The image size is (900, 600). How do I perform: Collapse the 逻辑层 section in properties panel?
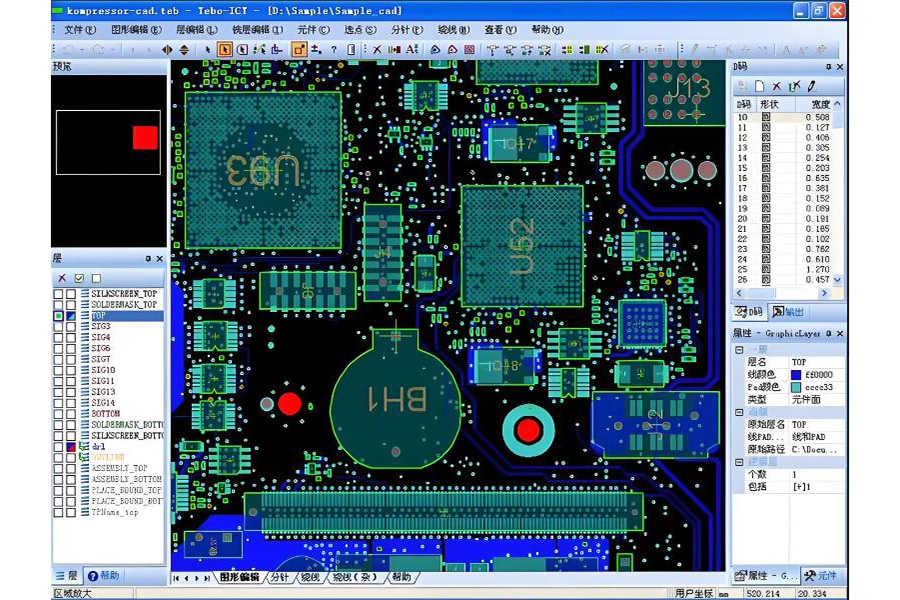738,462
